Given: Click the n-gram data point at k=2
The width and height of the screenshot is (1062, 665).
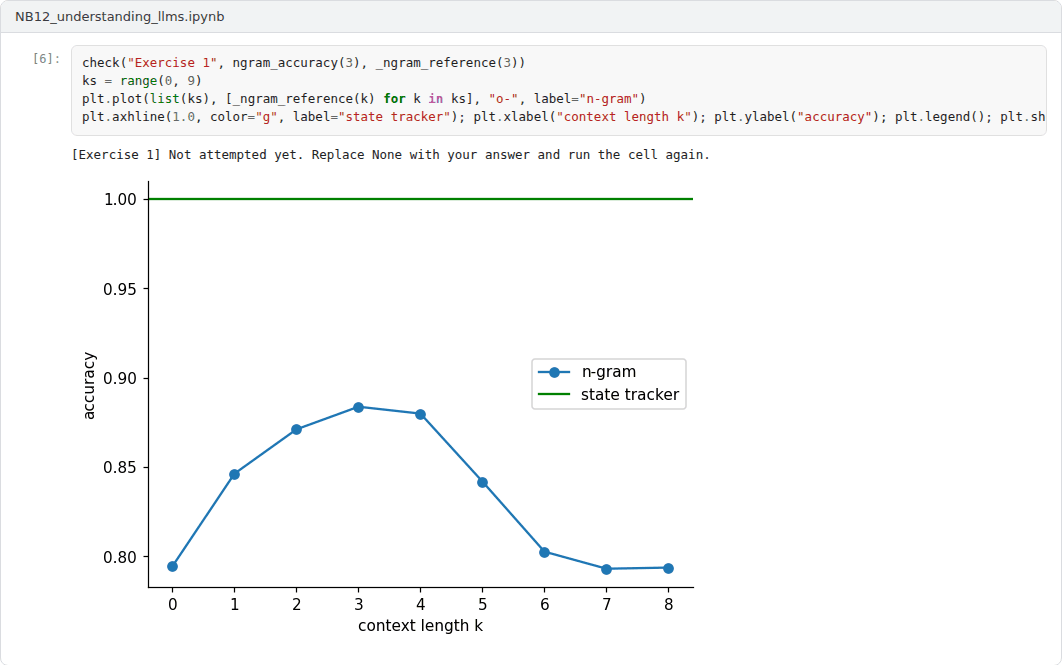Looking at the screenshot, I should tap(297, 429).
